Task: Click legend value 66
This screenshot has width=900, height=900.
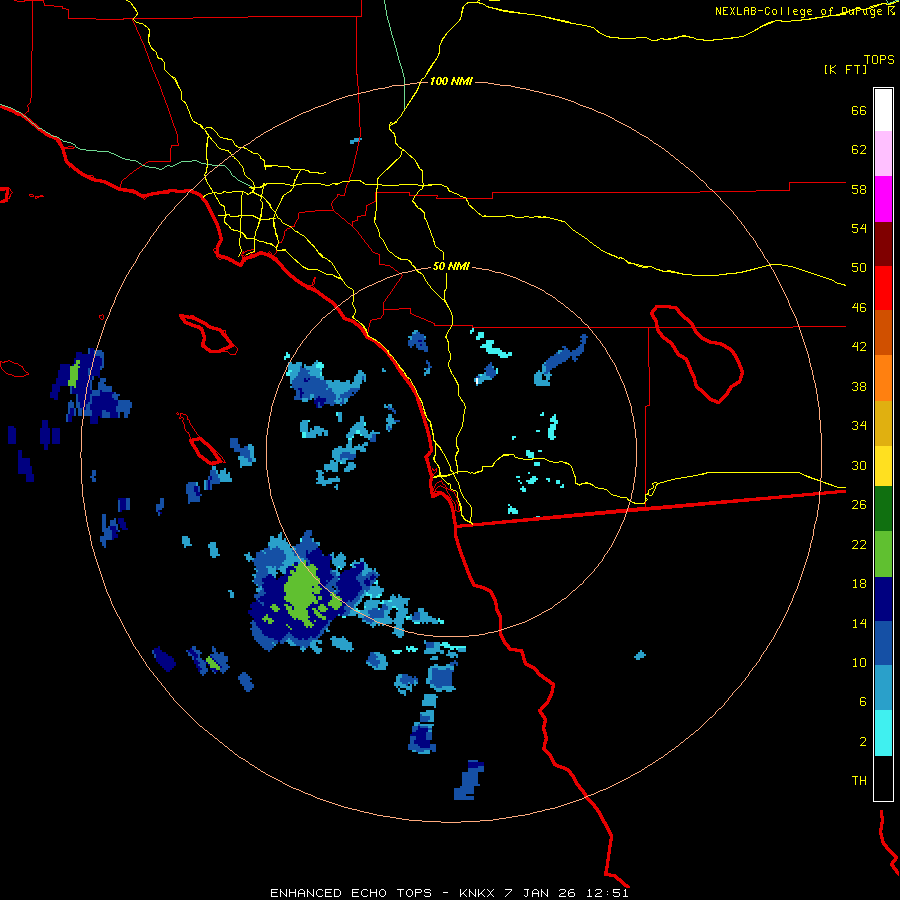Action: point(859,110)
